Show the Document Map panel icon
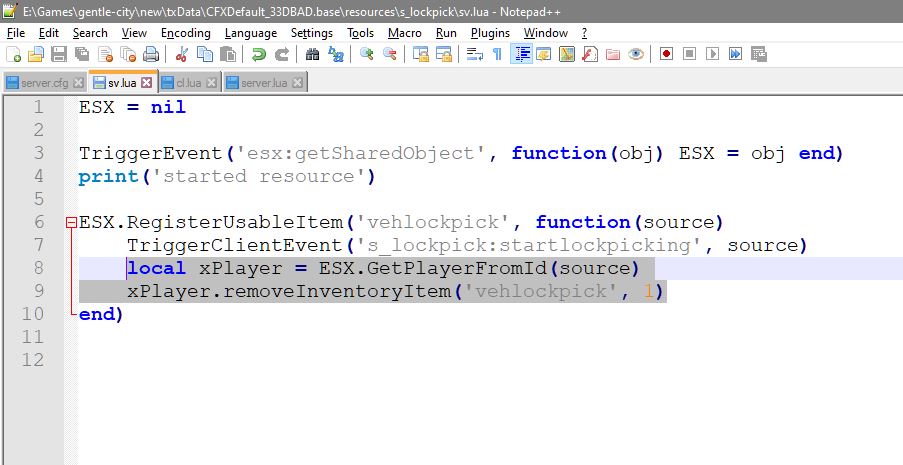The height and width of the screenshot is (465, 903). tap(567, 55)
